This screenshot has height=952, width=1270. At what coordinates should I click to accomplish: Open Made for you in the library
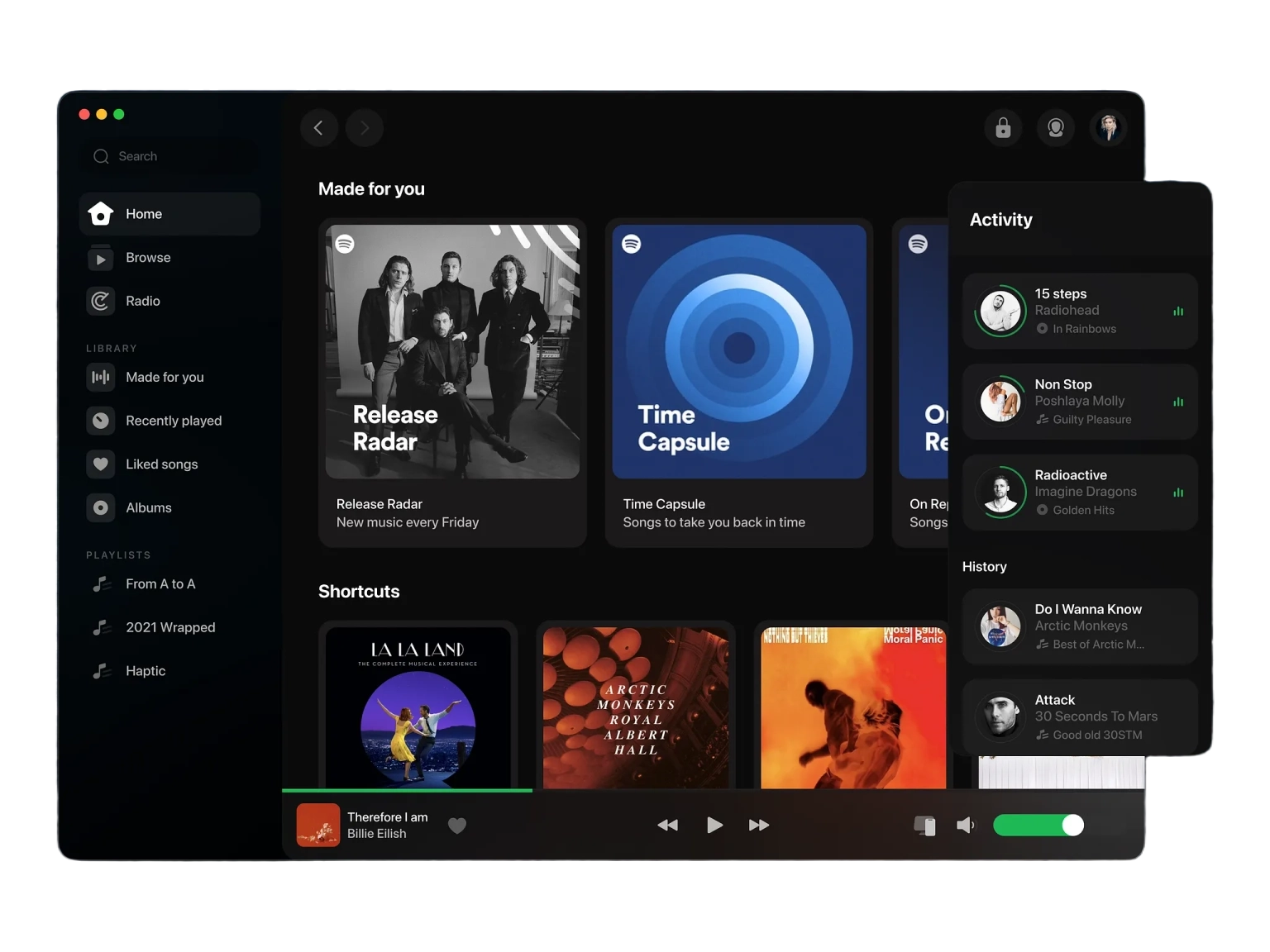tap(169, 377)
